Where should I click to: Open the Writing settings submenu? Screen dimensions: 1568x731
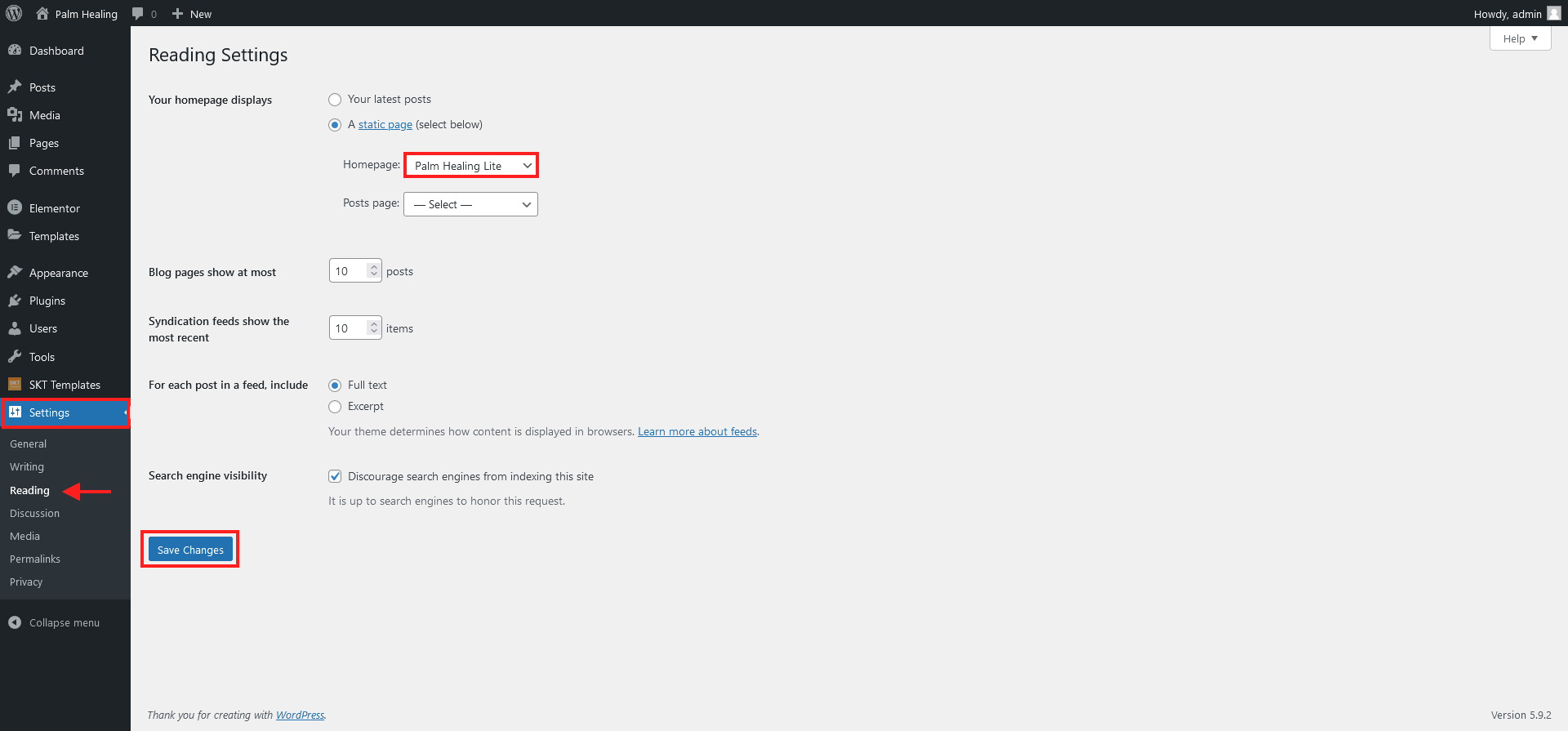pyautogui.click(x=27, y=466)
